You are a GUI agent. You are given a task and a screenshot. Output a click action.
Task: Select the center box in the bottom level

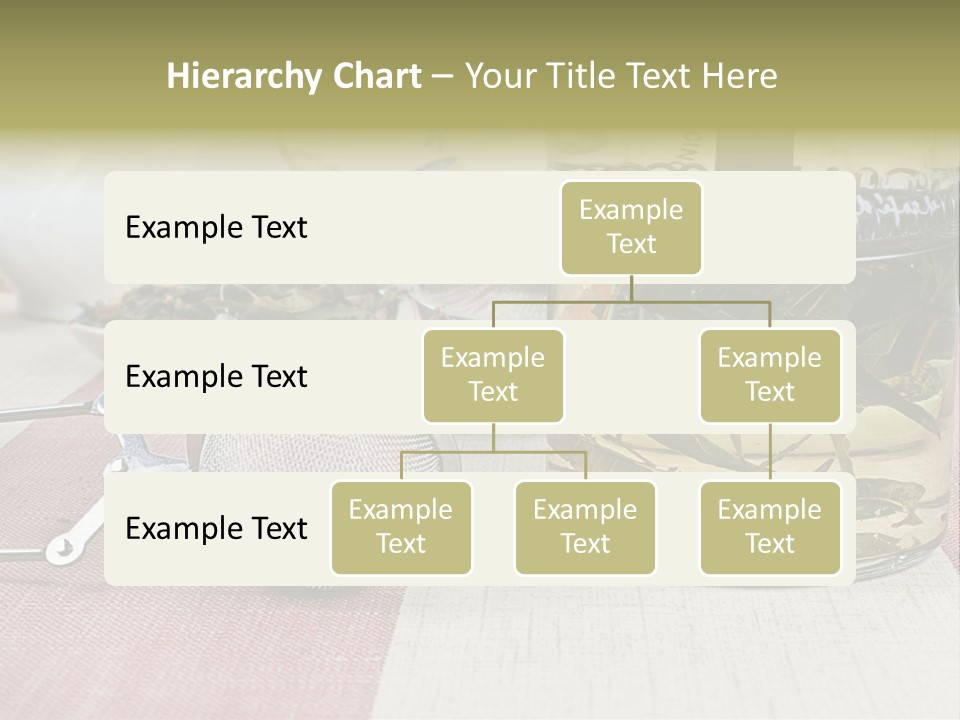585,528
